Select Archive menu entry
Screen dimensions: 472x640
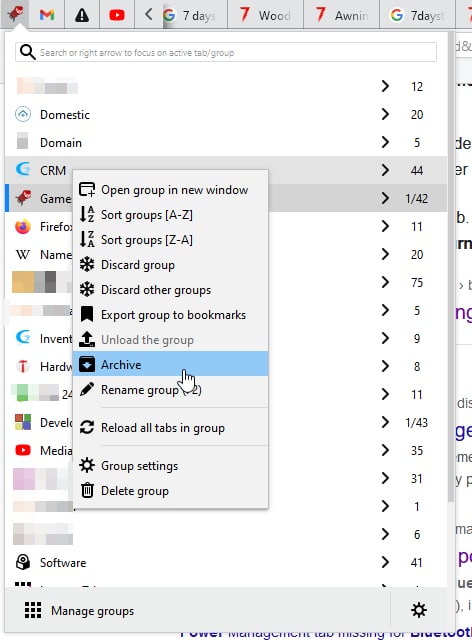coord(171,364)
